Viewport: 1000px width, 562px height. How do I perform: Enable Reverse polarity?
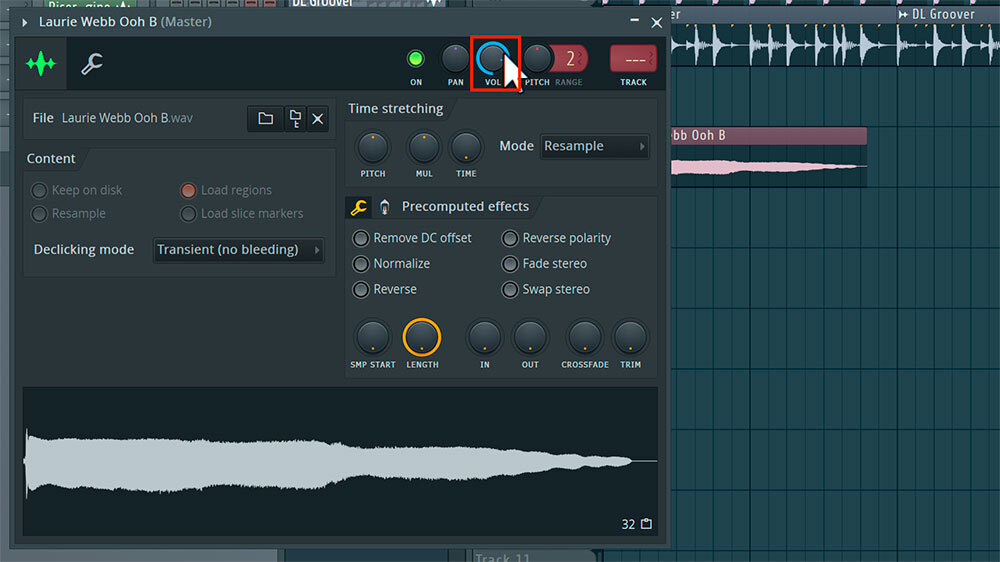coord(510,238)
